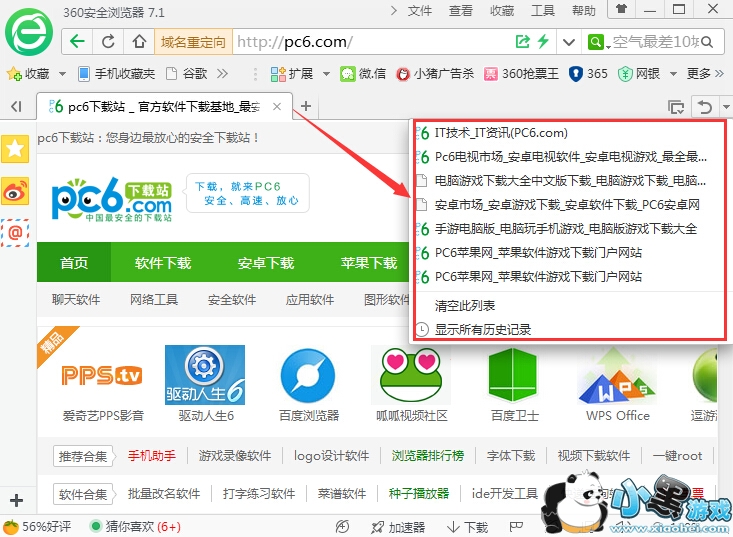
Task: Open the 工具 menu
Action: [x=543, y=11]
